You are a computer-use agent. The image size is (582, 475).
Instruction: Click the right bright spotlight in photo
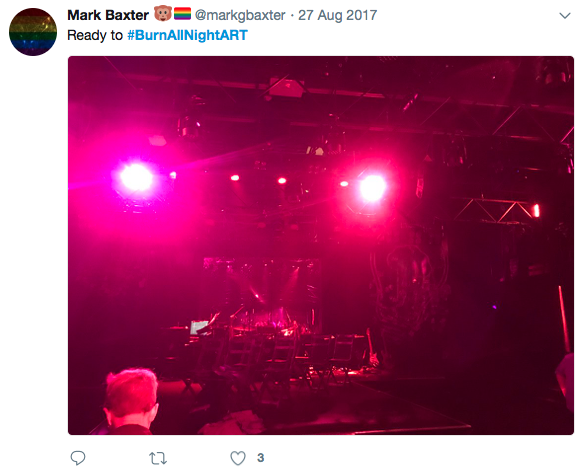pyautogui.click(x=373, y=188)
